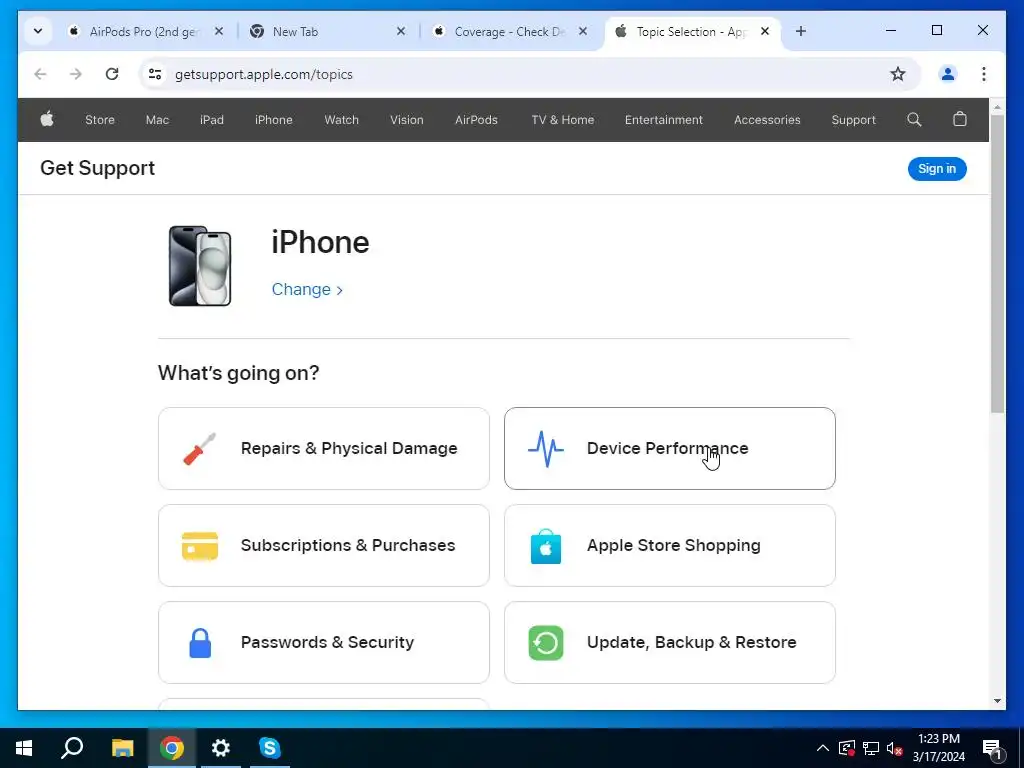Screen dimensions: 1024x768
Task: Open Support in Apple navigation
Action: point(854,120)
